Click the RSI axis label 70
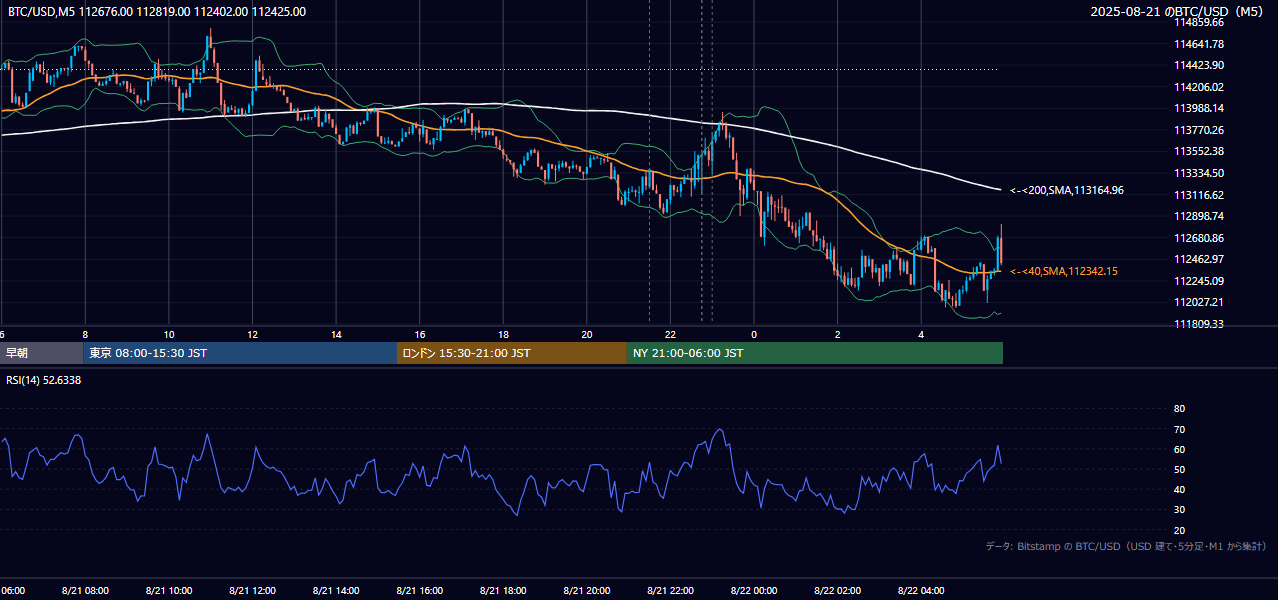Screen dimensions: 1278x600 1179,429
